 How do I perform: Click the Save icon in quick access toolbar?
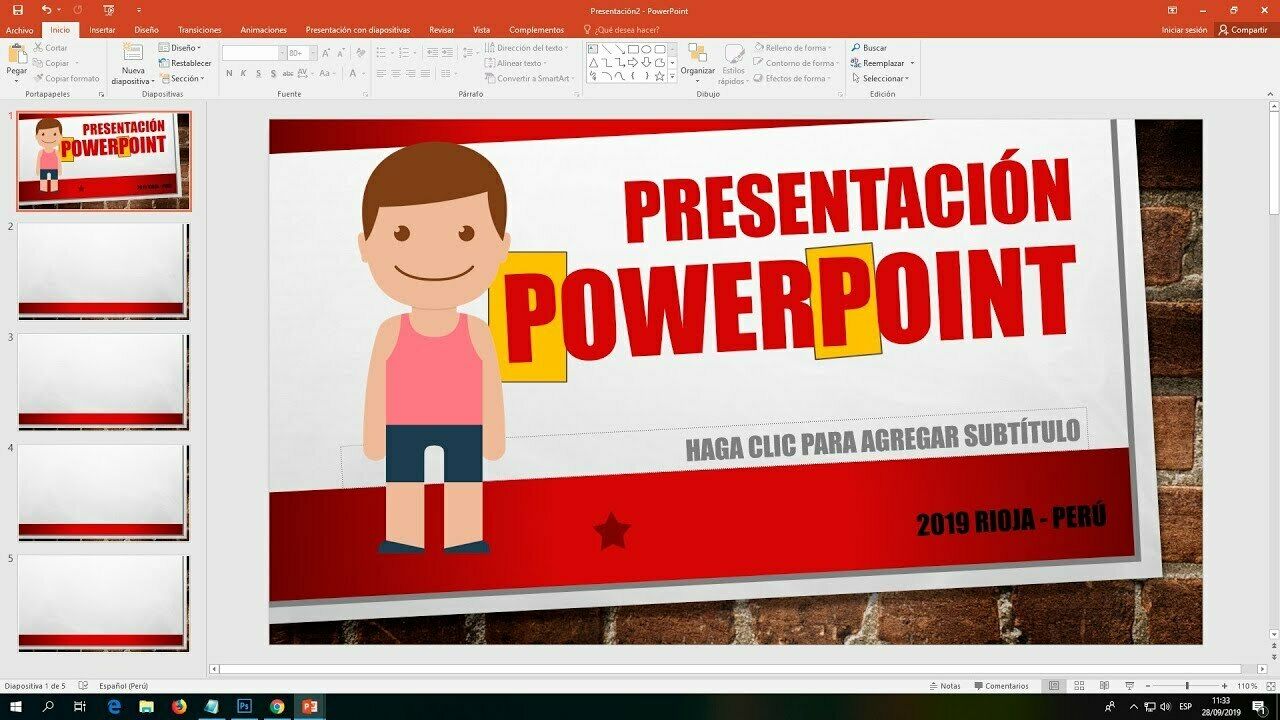[x=17, y=10]
